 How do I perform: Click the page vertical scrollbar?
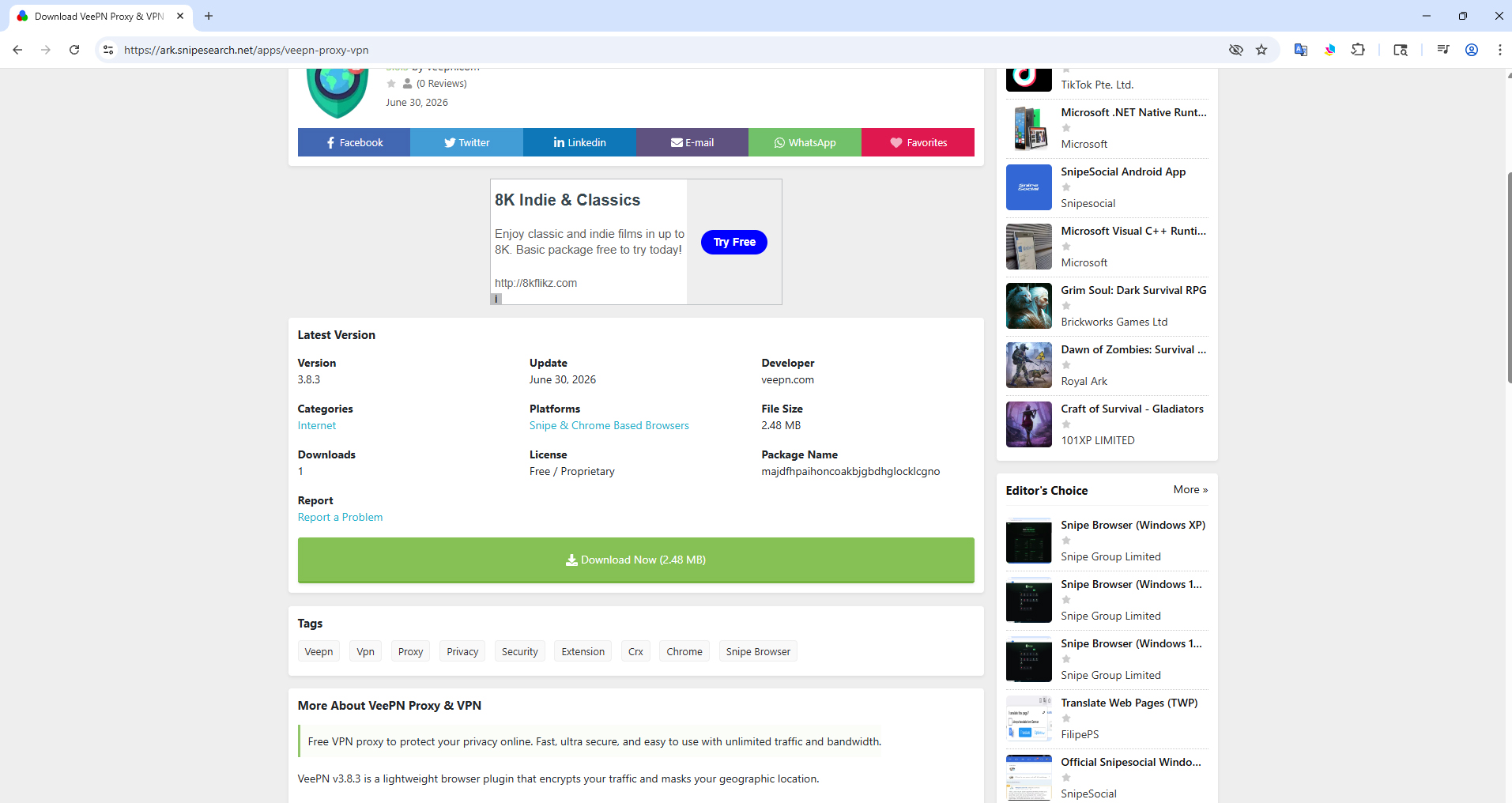tap(1508, 277)
